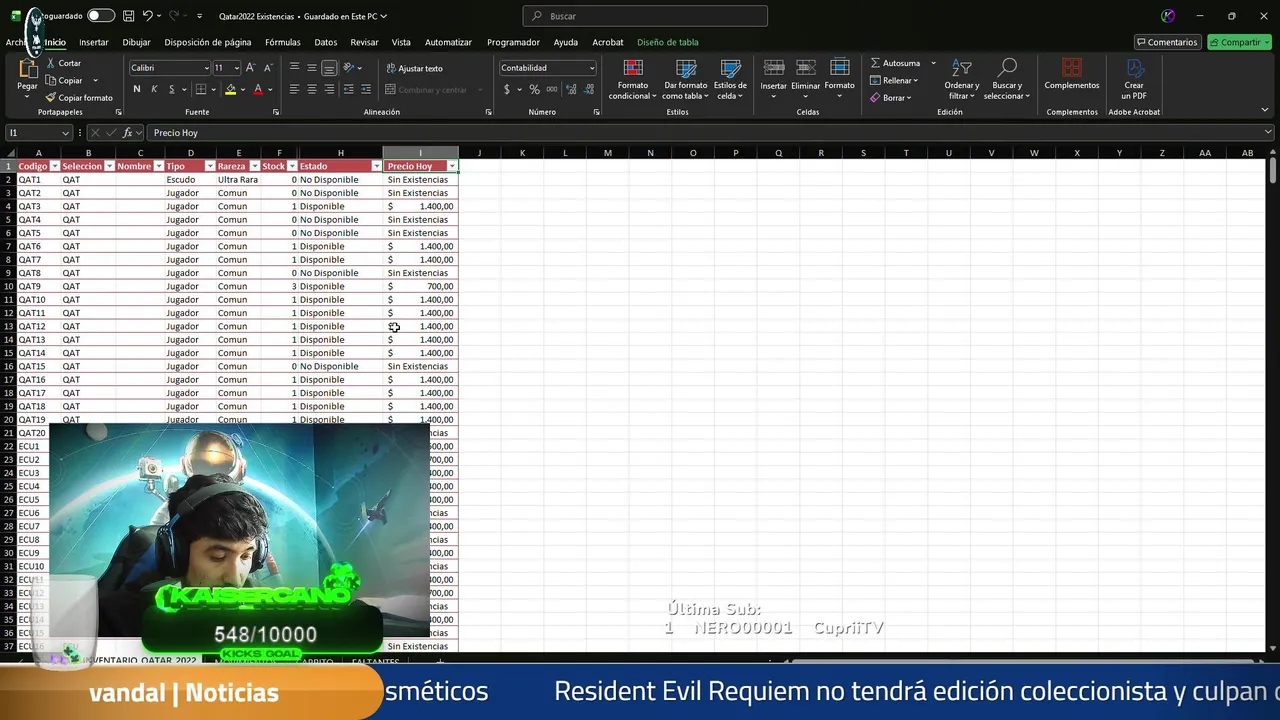Click the Copiar formato paintbrush

(79, 98)
